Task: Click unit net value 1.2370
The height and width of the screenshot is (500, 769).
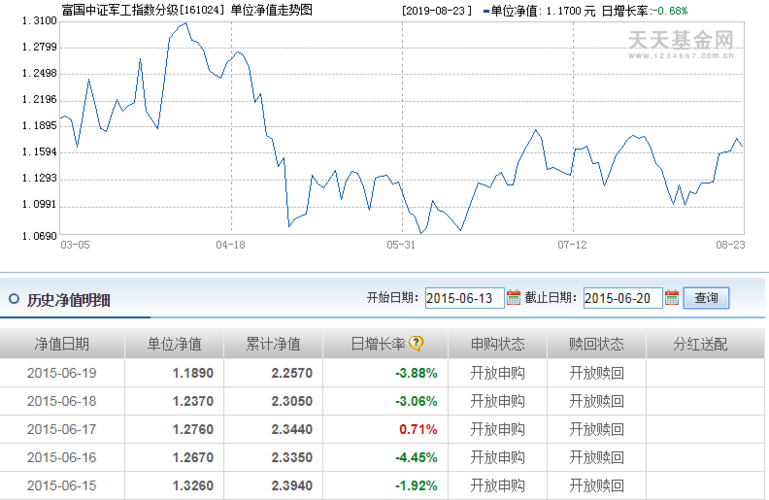Action: (193, 401)
